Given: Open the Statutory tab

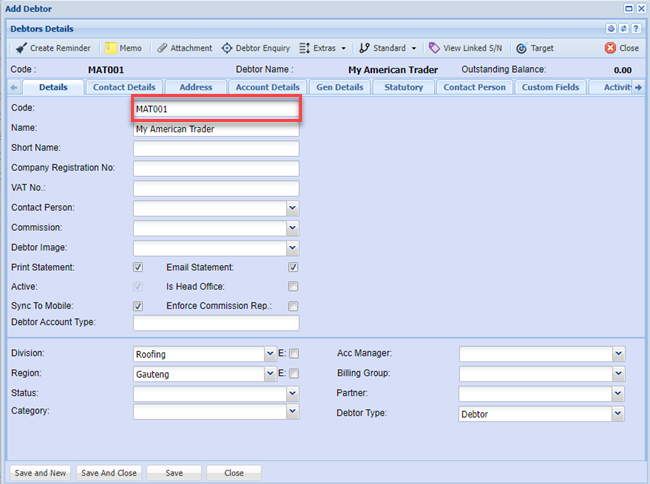Looking at the screenshot, I should pyautogui.click(x=403, y=87).
